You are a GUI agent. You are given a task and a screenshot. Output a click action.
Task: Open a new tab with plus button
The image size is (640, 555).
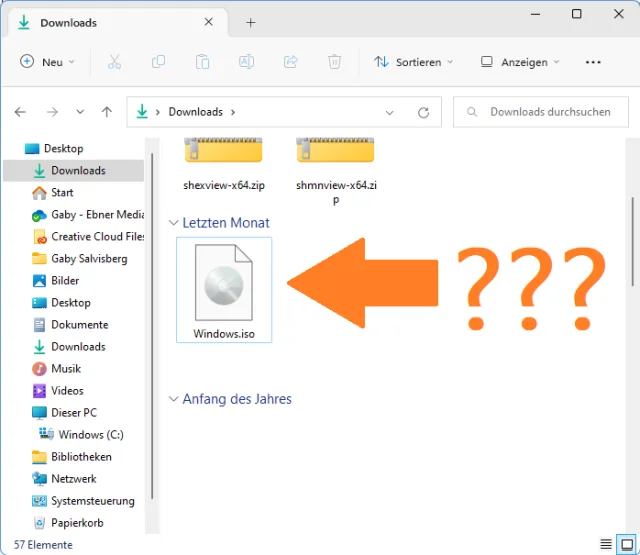pos(251,22)
